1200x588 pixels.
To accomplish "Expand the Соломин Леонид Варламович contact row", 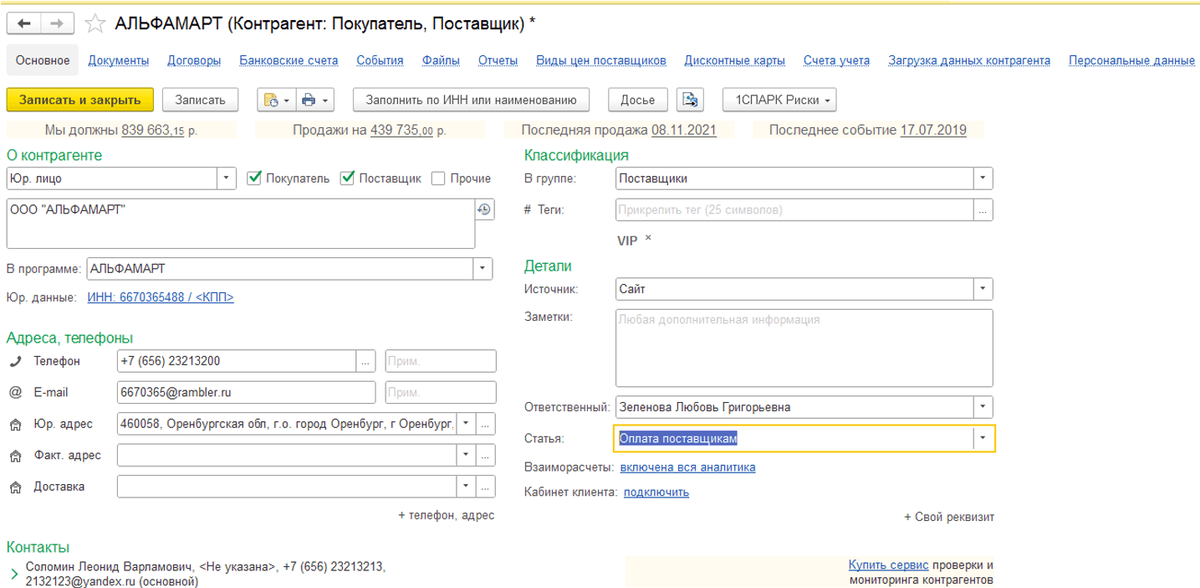I will click(x=12, y=574).
